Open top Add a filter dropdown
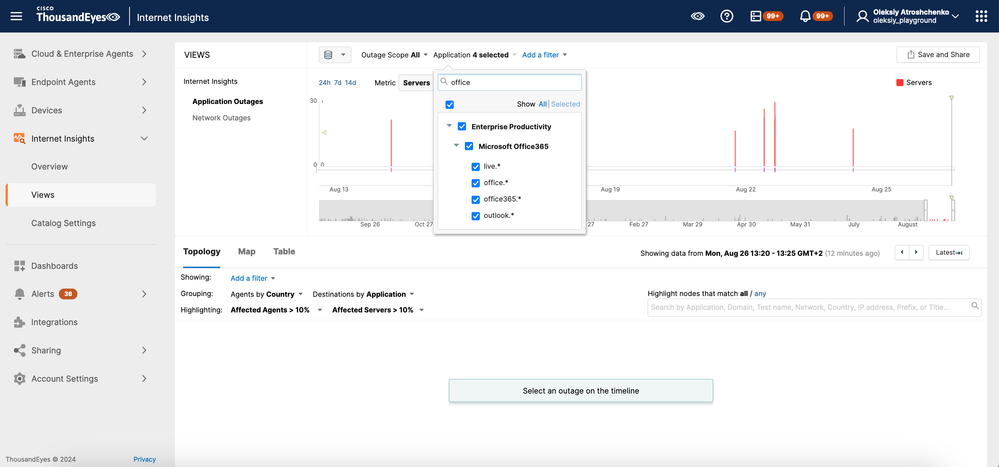The width and height of the screenshot is (999, 467). pyautogui.click(x=545, y=55)
